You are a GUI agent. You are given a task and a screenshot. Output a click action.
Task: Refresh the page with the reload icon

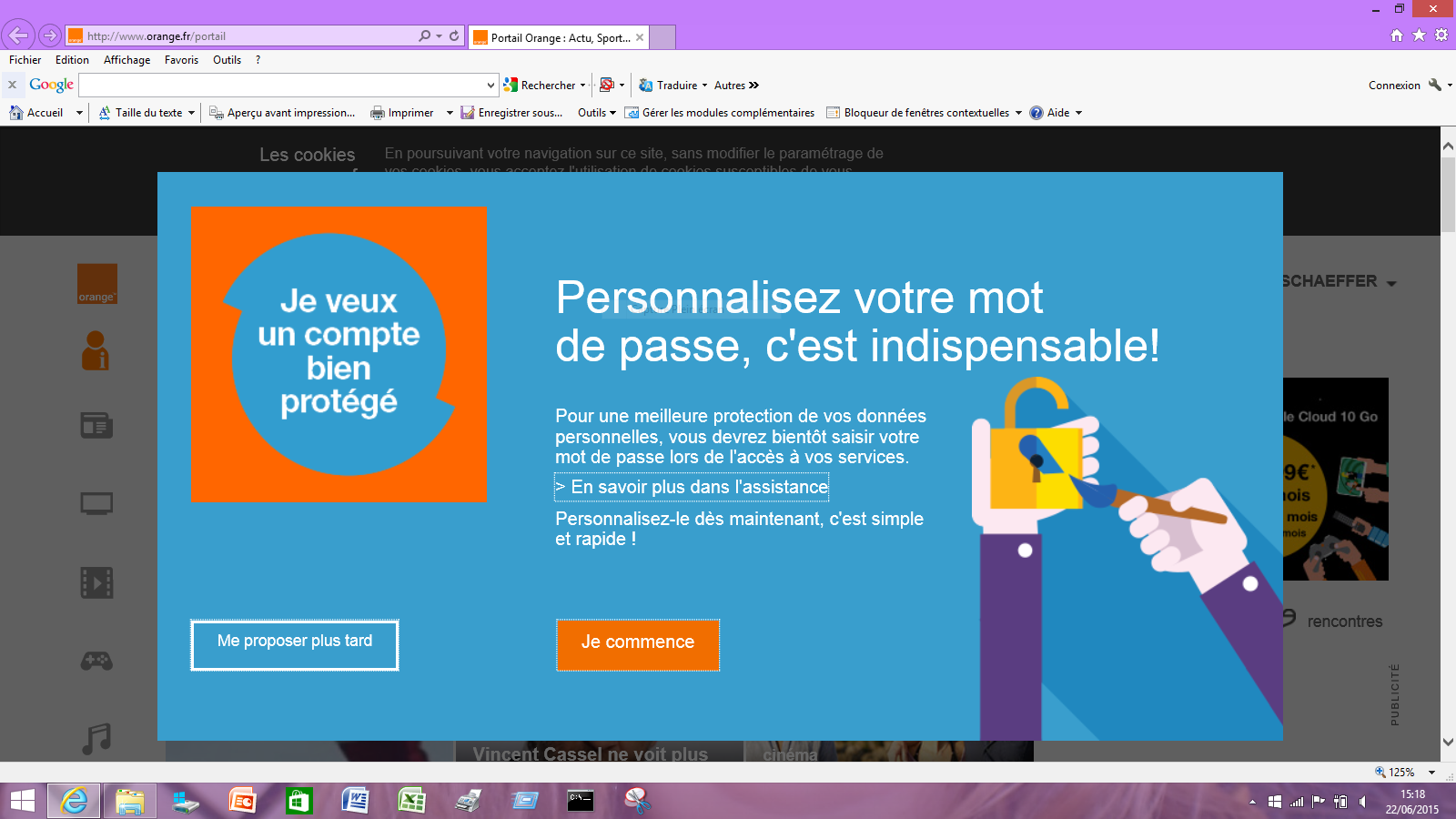[x=454, y=35]
